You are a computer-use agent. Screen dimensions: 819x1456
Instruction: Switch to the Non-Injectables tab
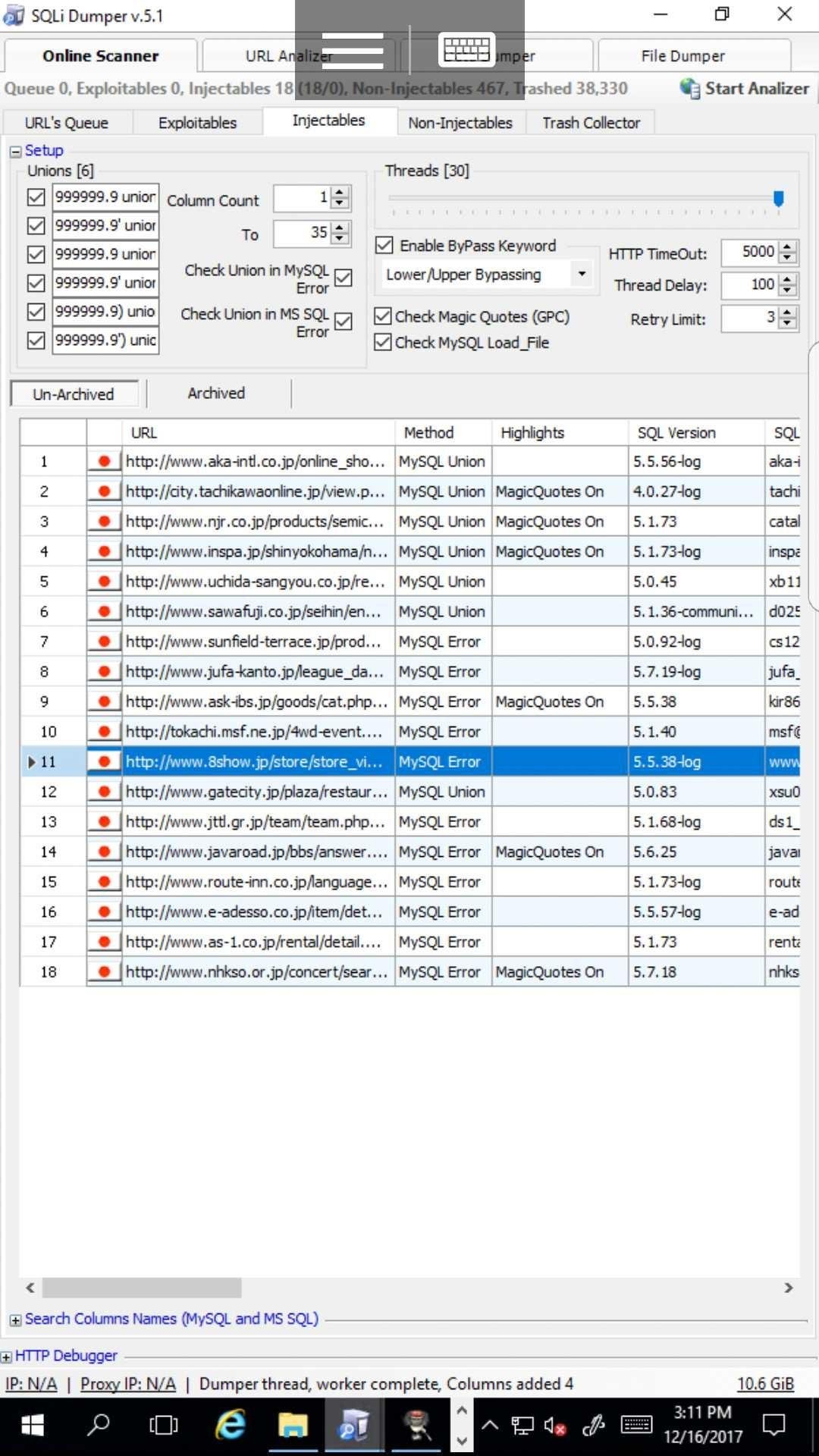tap(460, 123)
